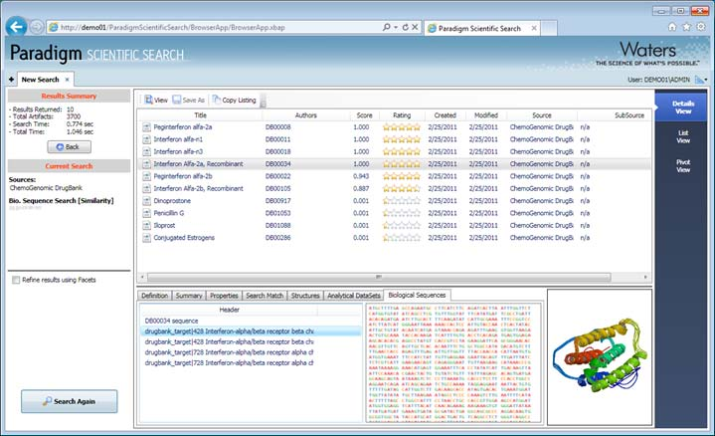Open the Definition tab
This screenshot has width=715, height=436.
coord(154,296)
